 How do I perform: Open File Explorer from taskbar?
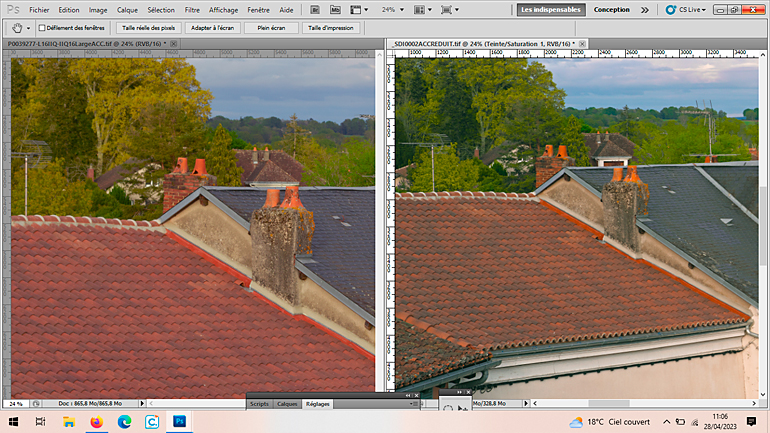[x=68, y=422]
